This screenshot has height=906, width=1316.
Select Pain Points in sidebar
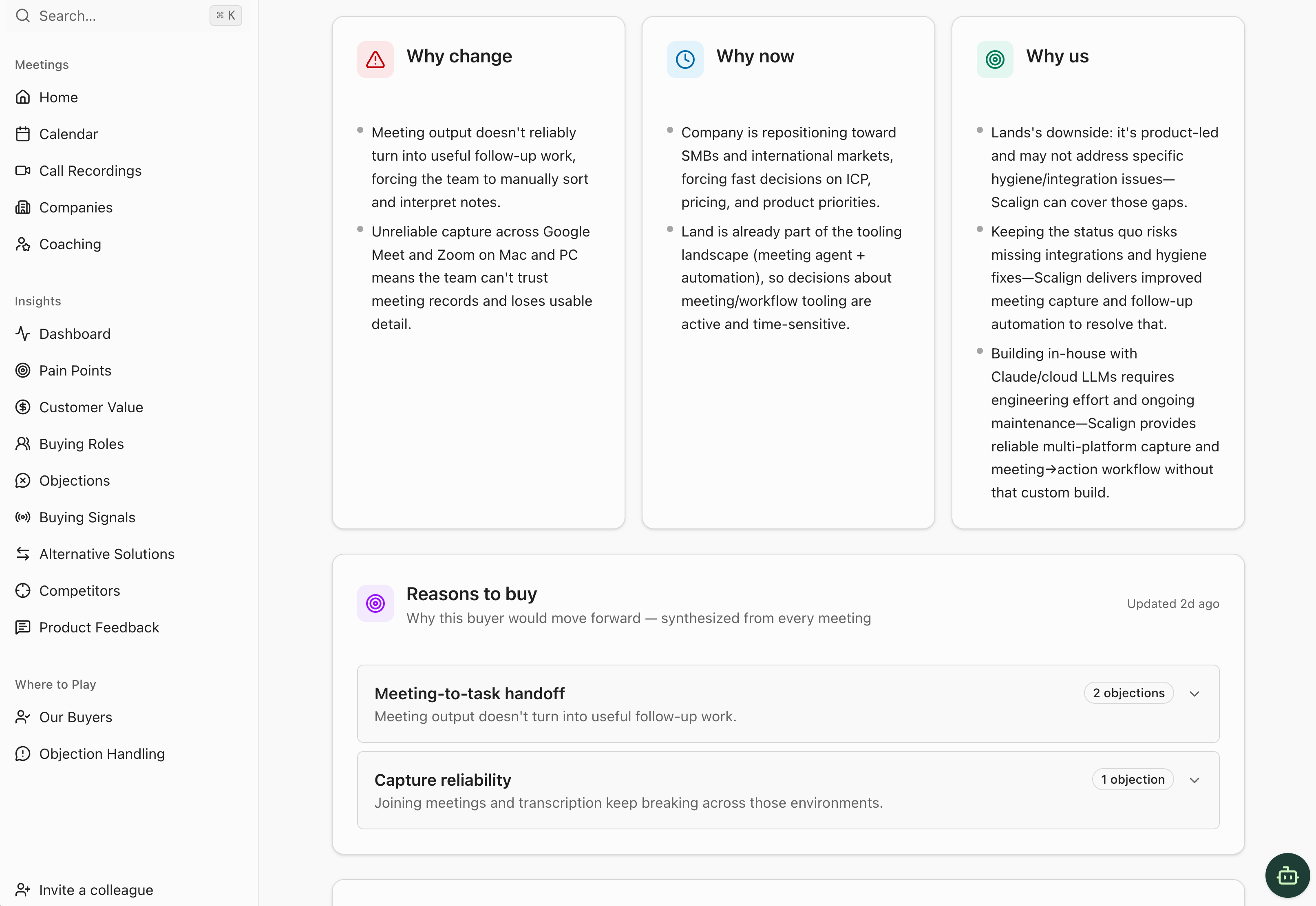75,371
